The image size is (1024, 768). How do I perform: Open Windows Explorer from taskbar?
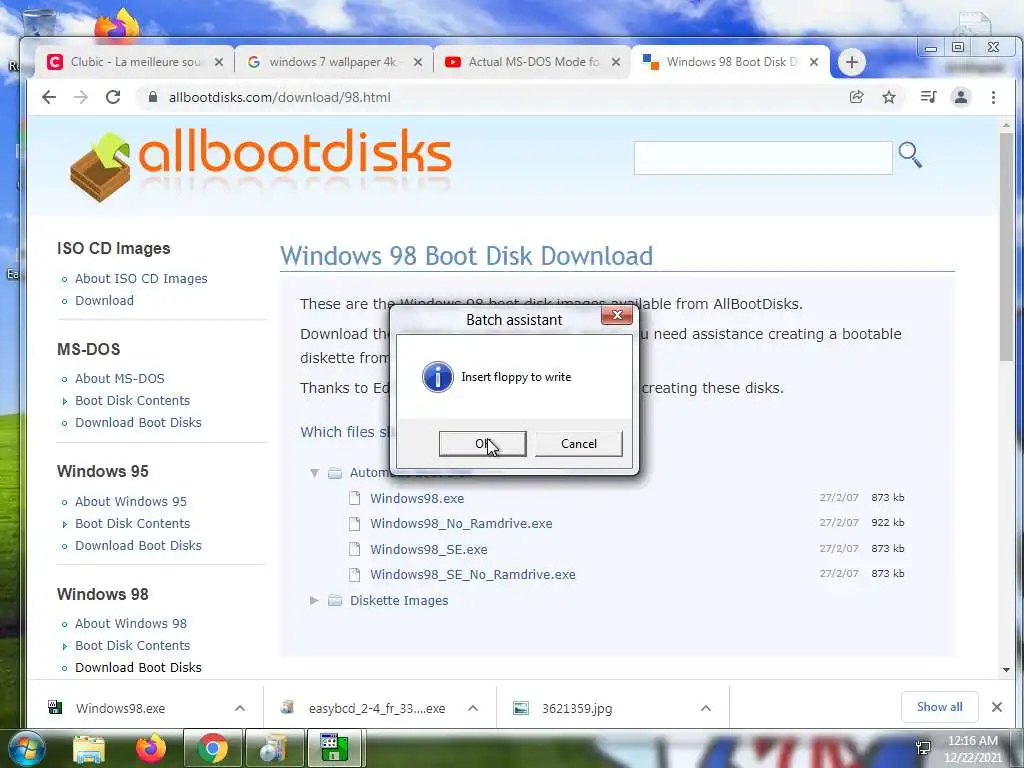[89, 748]
